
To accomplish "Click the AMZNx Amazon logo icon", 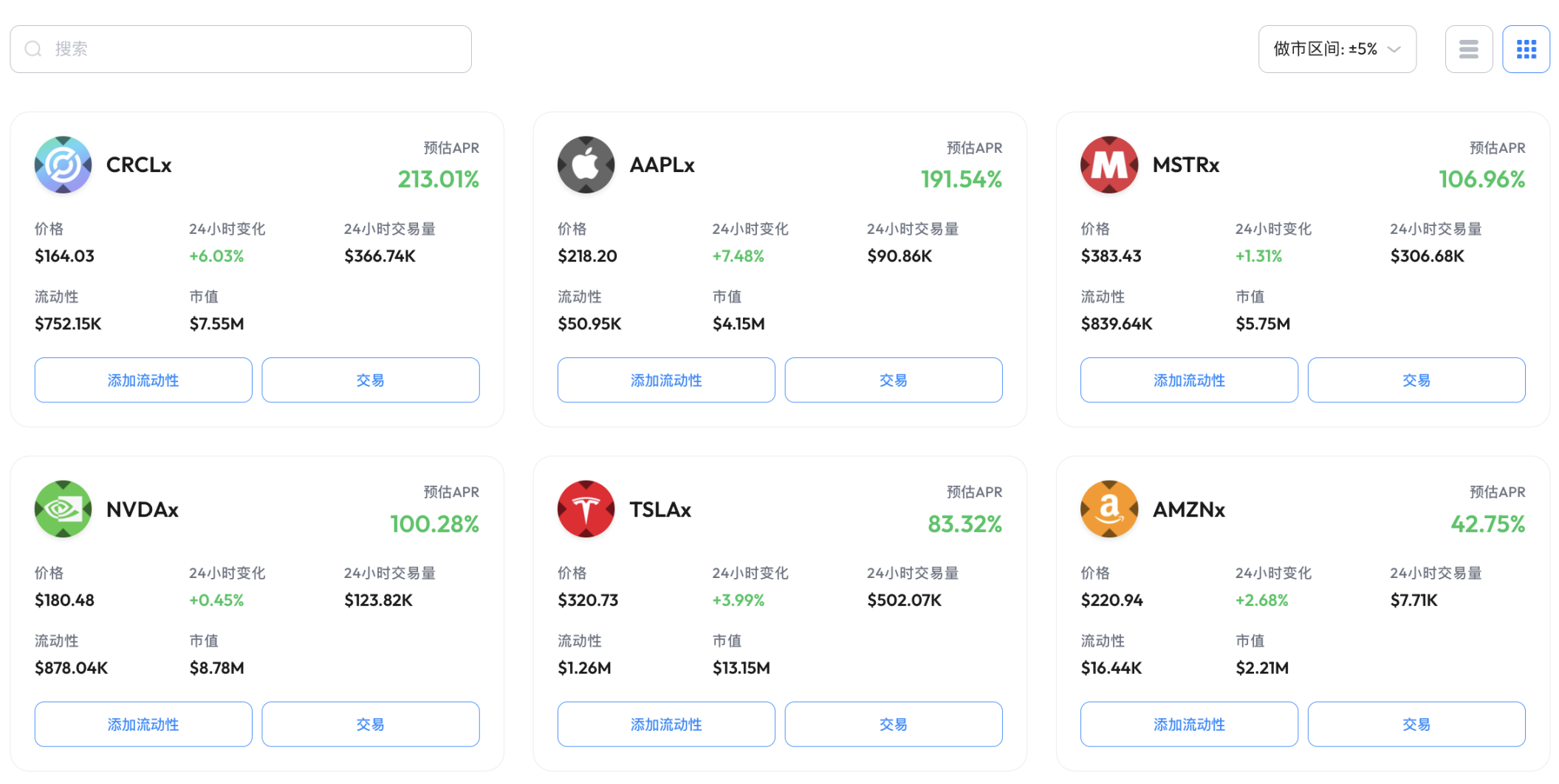I will click(1109, 509).
